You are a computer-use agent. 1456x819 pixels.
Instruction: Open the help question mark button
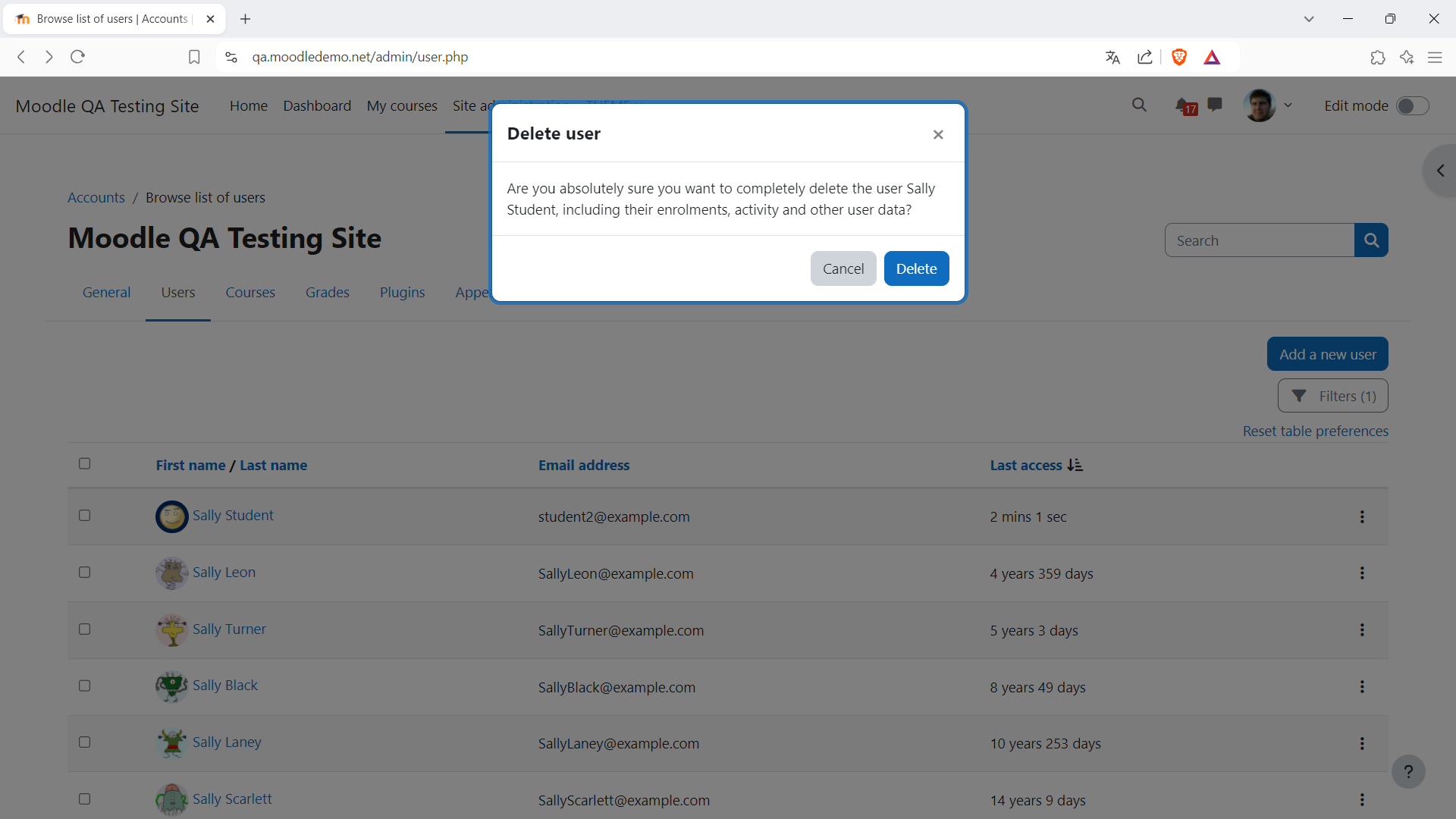click(x=1408, y=772)
